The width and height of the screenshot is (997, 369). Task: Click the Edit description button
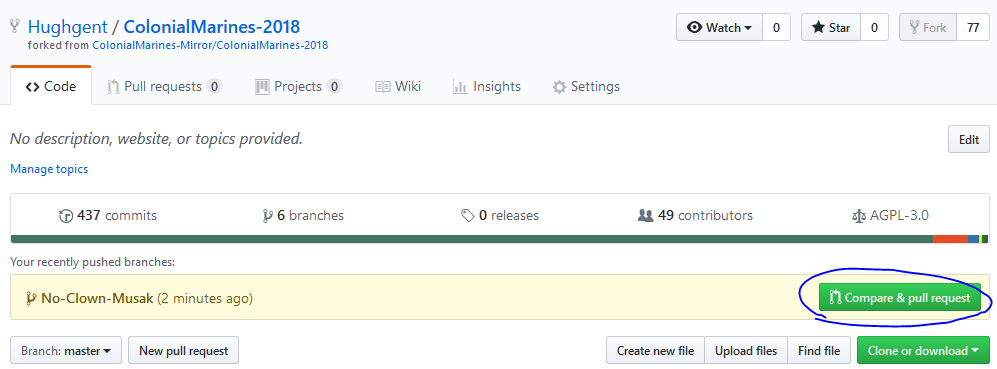pos(968,140)
